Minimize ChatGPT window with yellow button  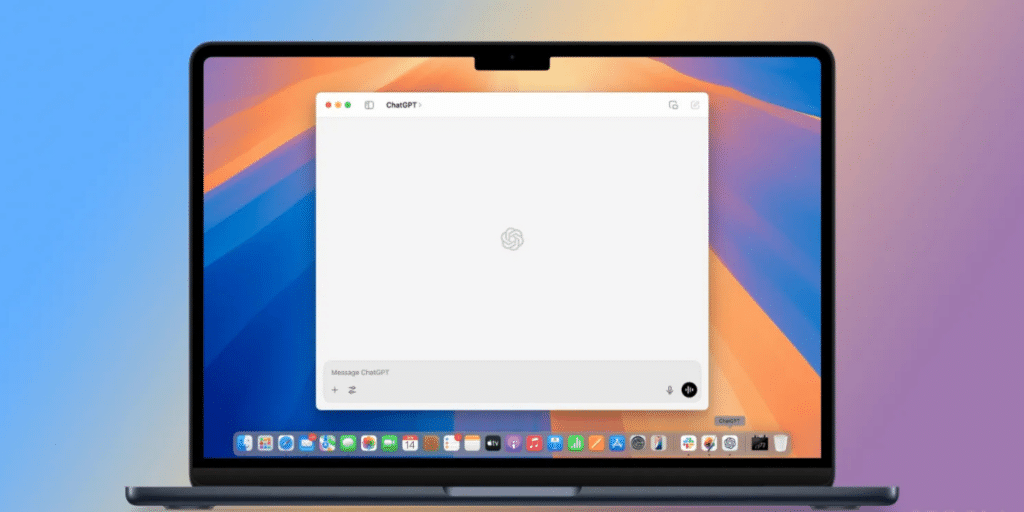click(x=338, y=105)
